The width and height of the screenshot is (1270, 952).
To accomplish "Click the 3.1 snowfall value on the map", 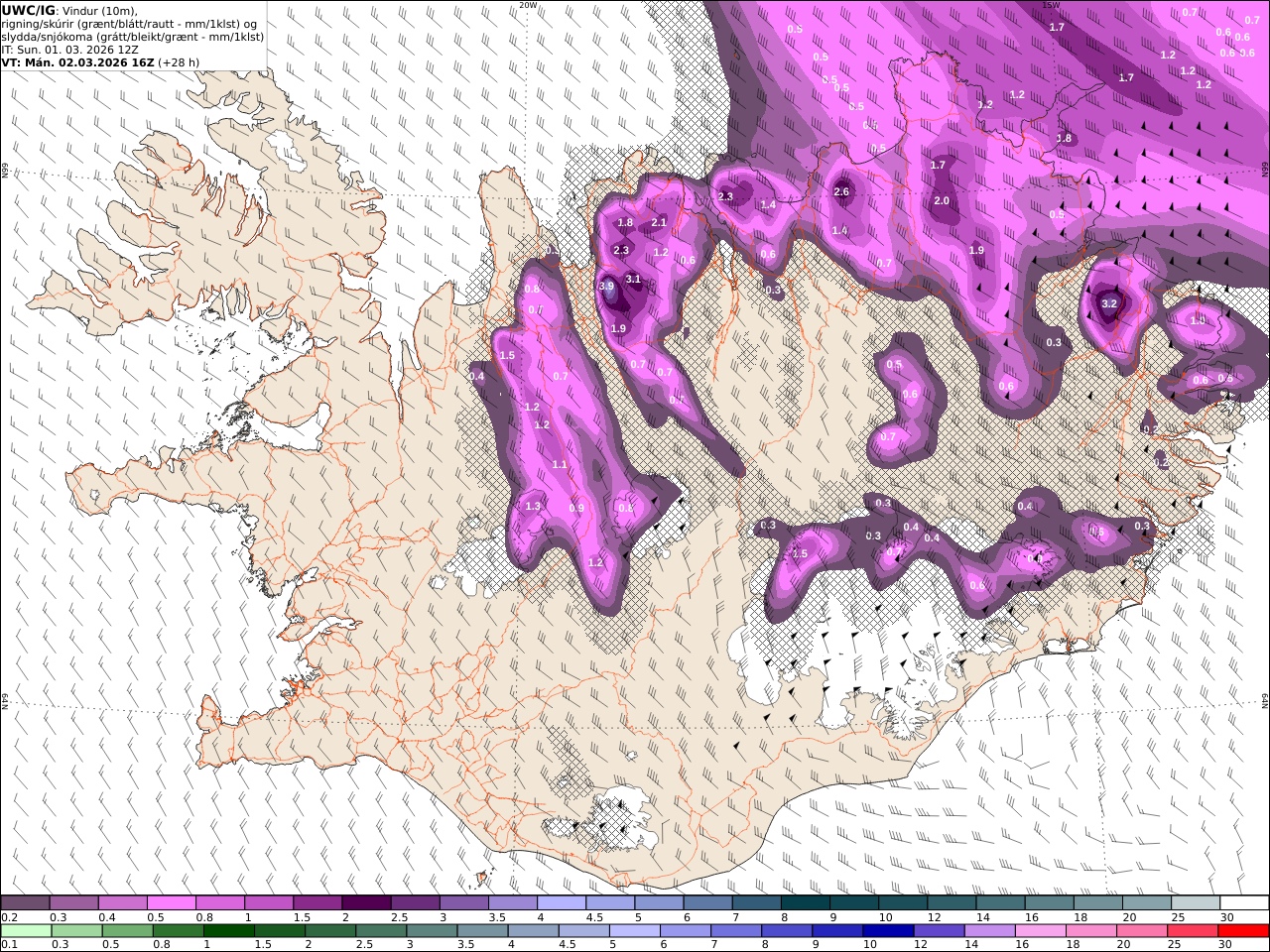I will click(633, 280).
